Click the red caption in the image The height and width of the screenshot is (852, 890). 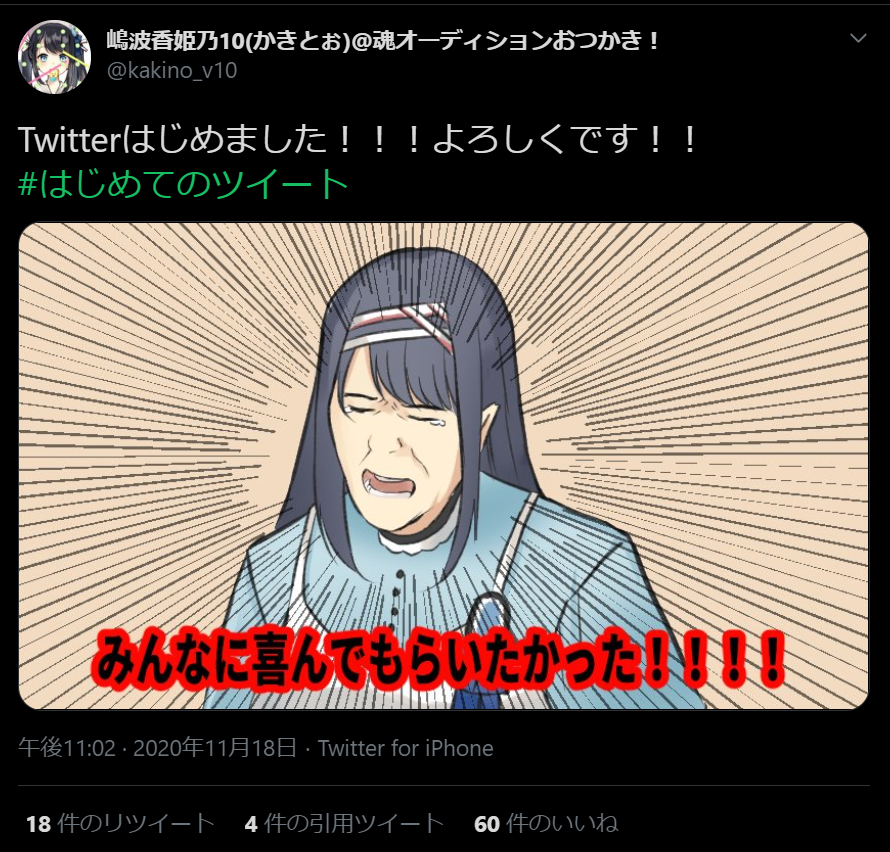(440, 660)
